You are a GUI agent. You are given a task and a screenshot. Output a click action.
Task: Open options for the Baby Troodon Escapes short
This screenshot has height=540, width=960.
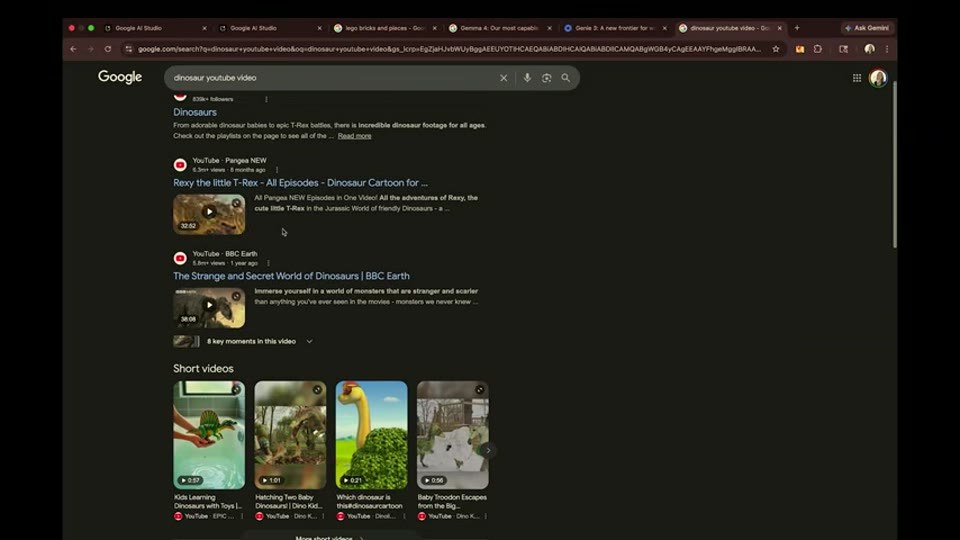coord(486,516)
